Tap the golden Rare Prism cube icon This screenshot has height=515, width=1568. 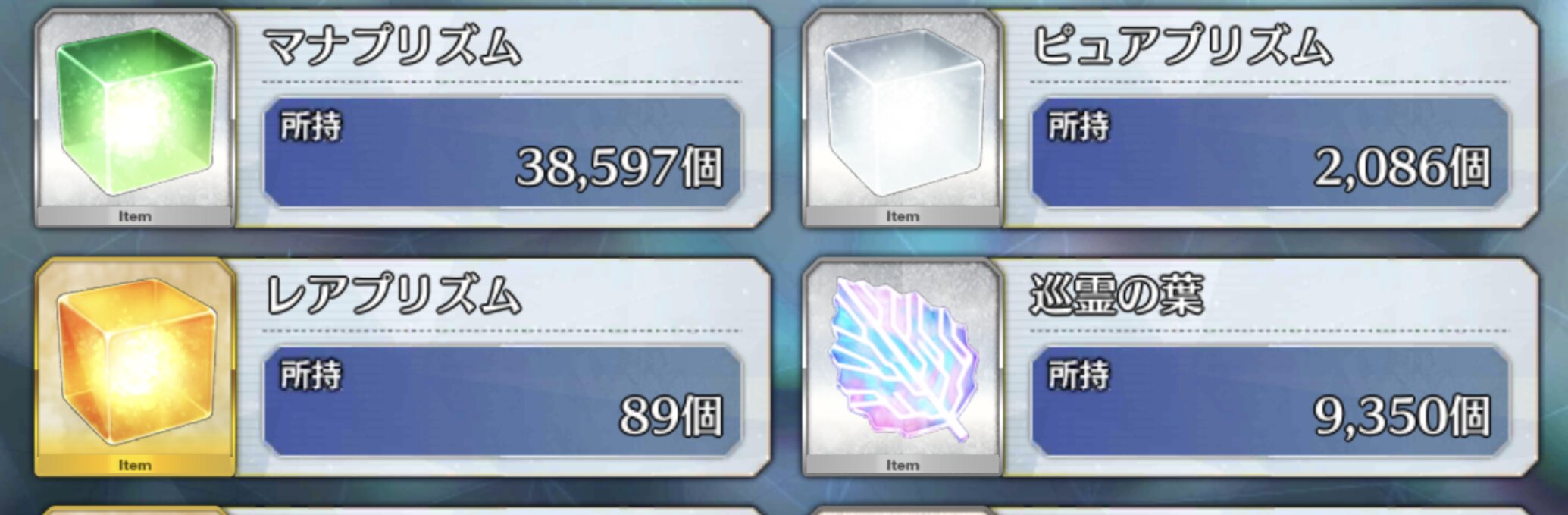pos(136,362)
